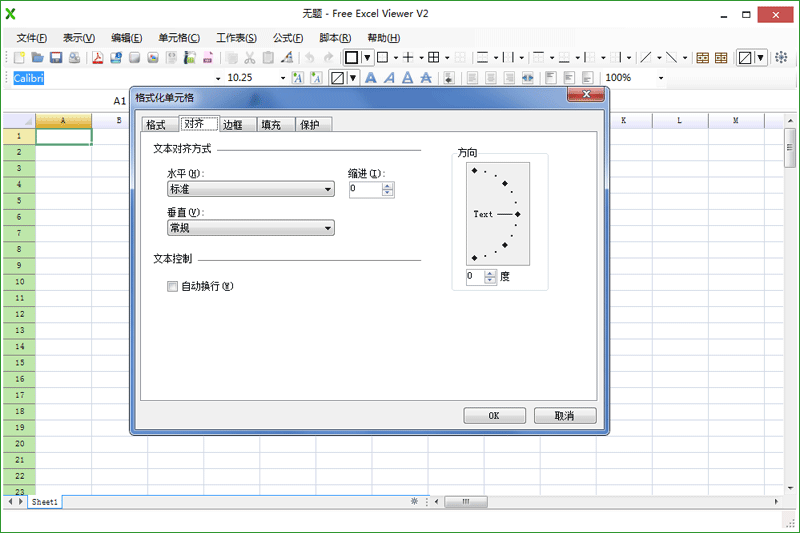Click the Redo arrow icon
Viewport: 800px width, 533px height.
328,58
